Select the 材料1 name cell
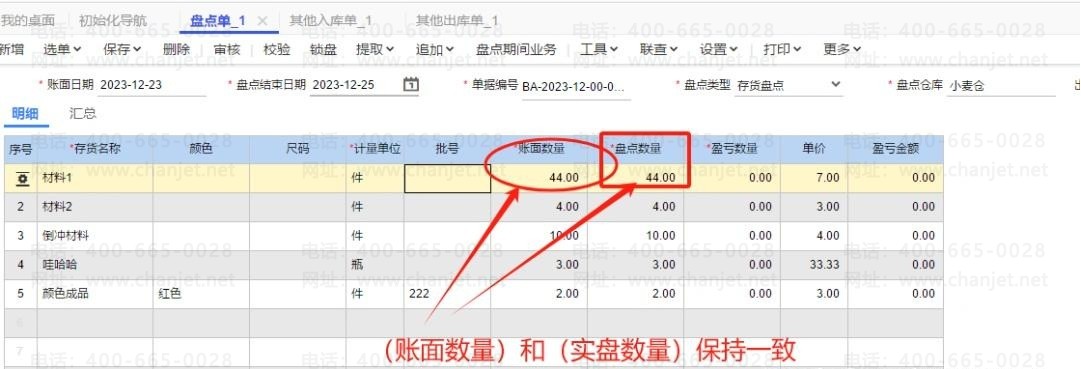This screenshot has height=369, width=1081. click(x=95, y=178)
